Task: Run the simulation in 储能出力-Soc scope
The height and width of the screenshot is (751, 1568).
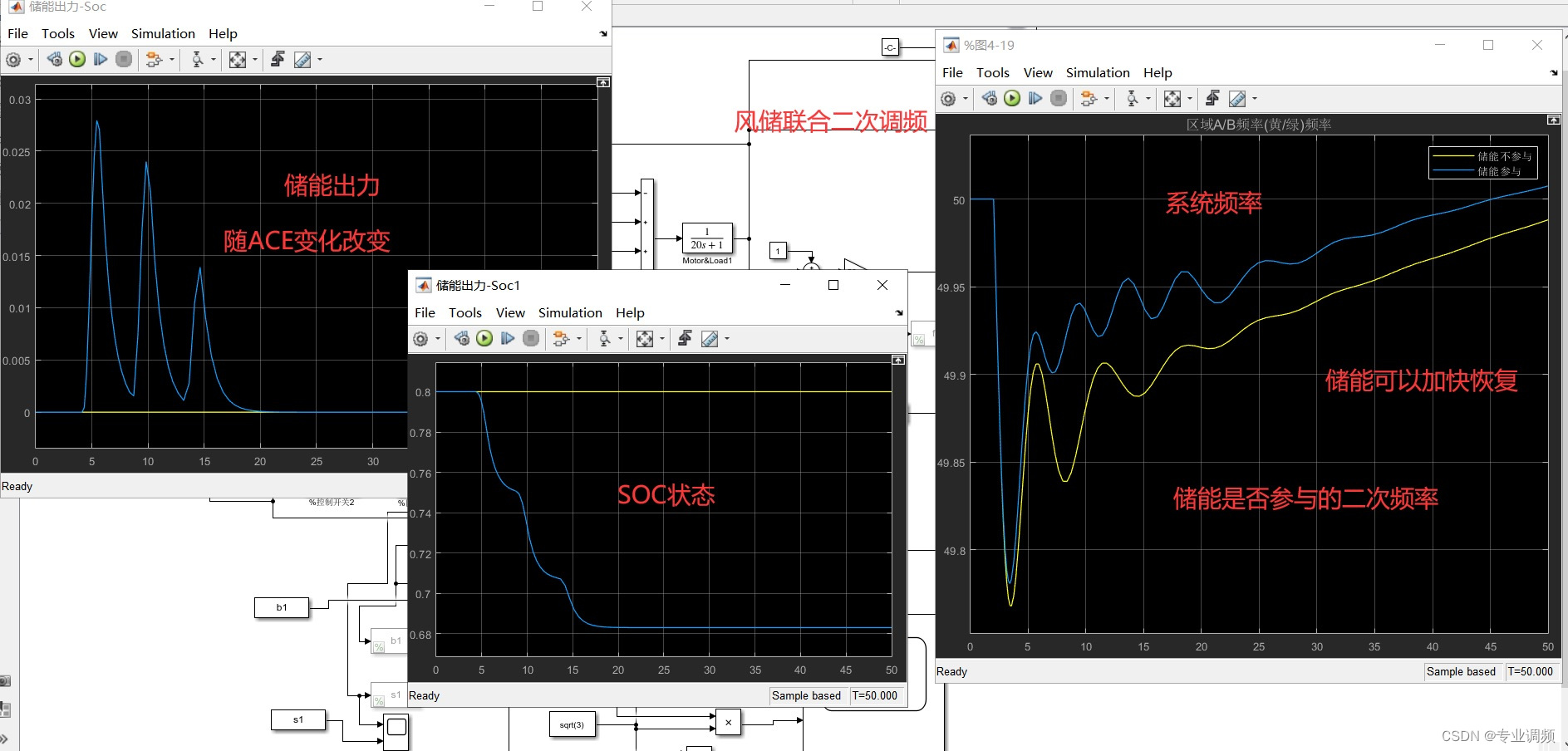Action: click(x=77, y=59)
